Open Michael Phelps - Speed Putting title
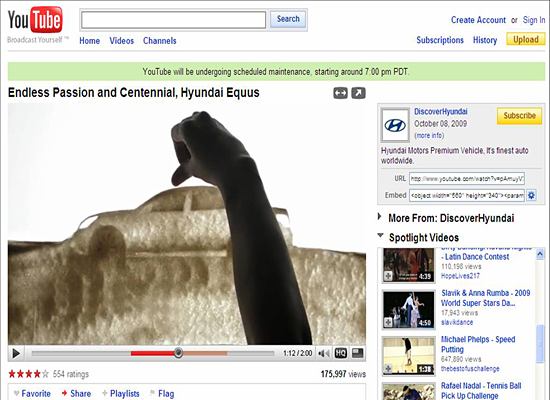This screenshot has height=400, width=550. (x=478, y=344)
